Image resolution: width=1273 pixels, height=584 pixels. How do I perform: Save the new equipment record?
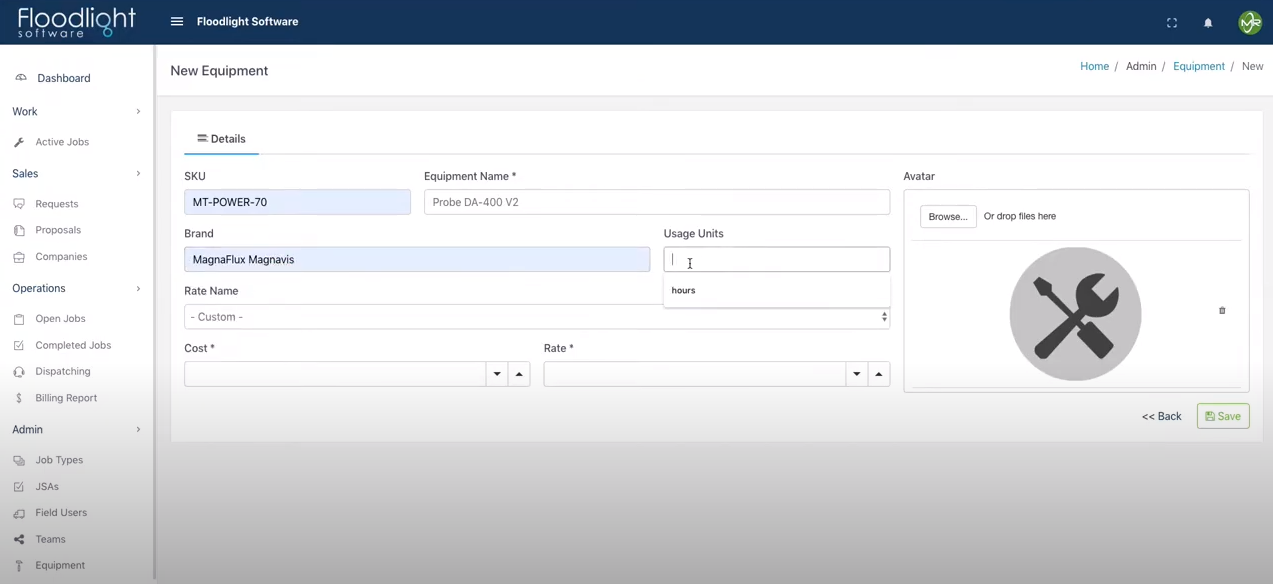click(1222, 416)
